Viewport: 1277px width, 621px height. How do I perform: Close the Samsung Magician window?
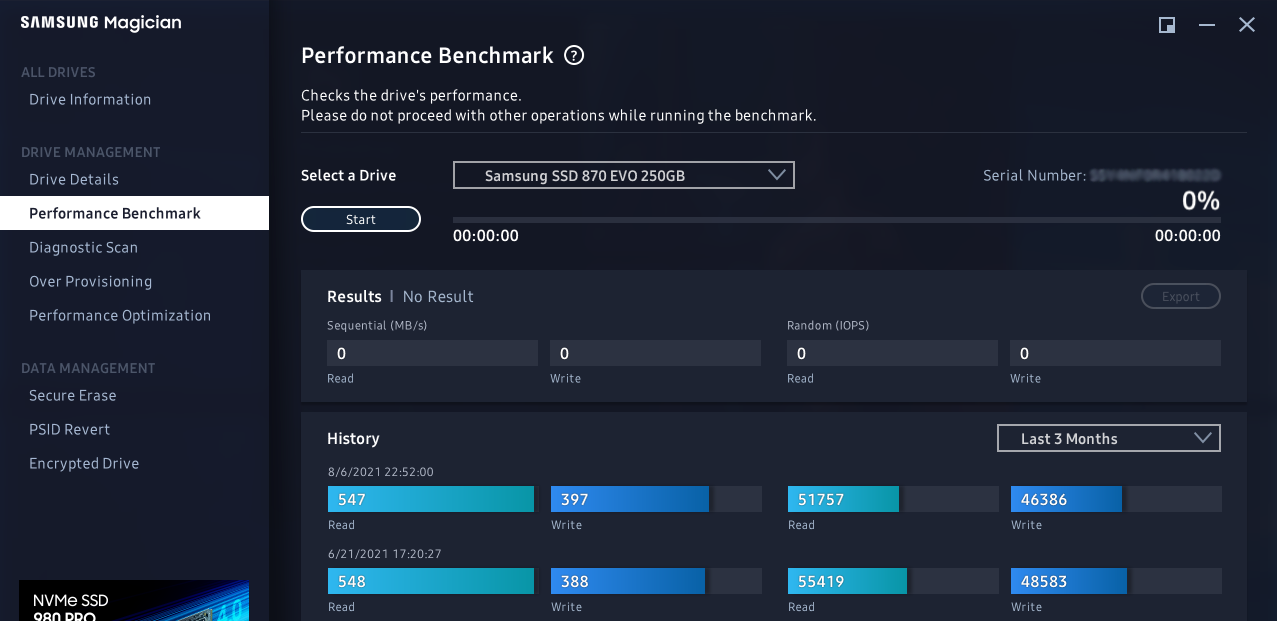point(1247,25)
